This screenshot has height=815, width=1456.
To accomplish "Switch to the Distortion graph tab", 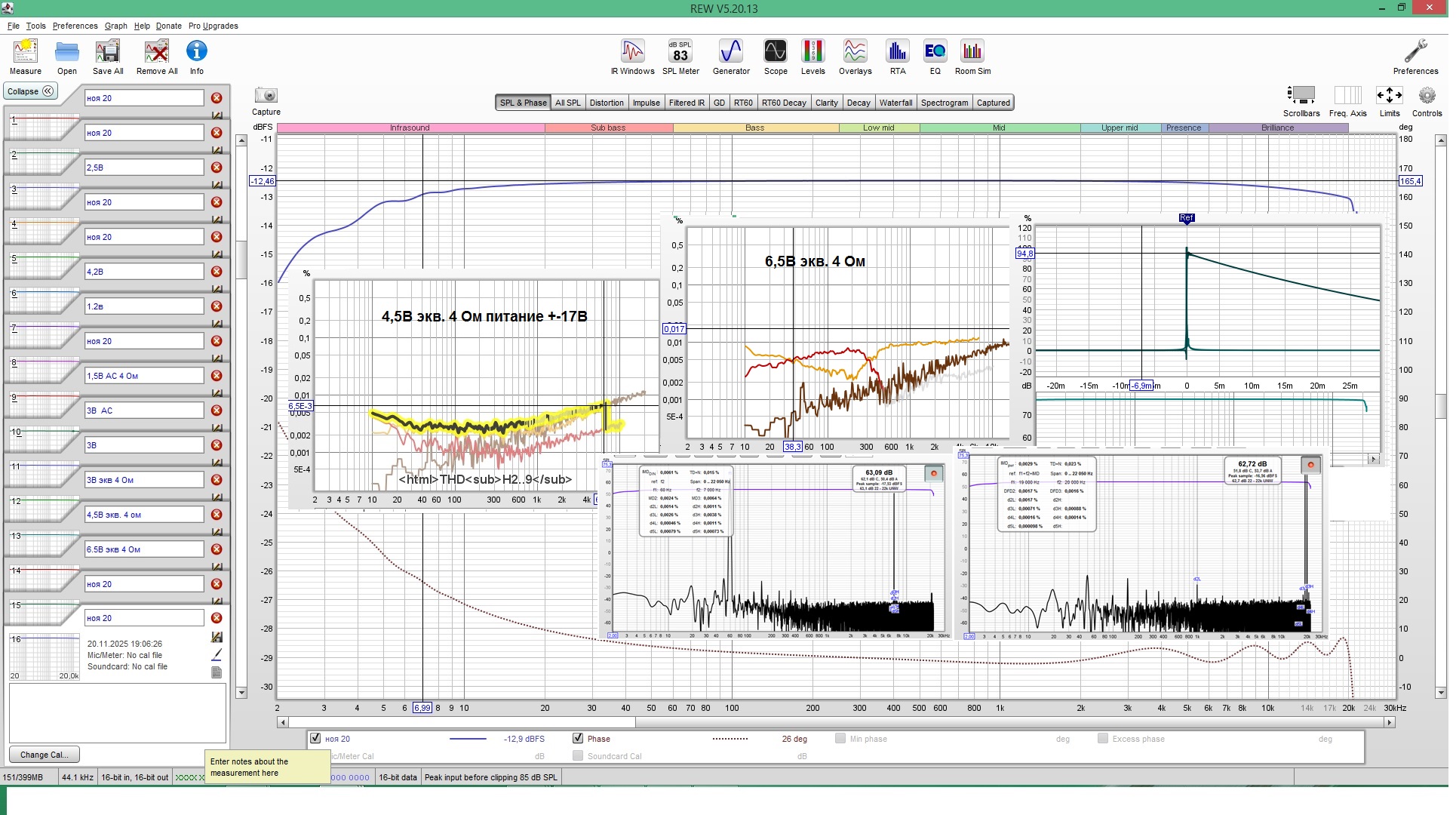I will 606,103.
